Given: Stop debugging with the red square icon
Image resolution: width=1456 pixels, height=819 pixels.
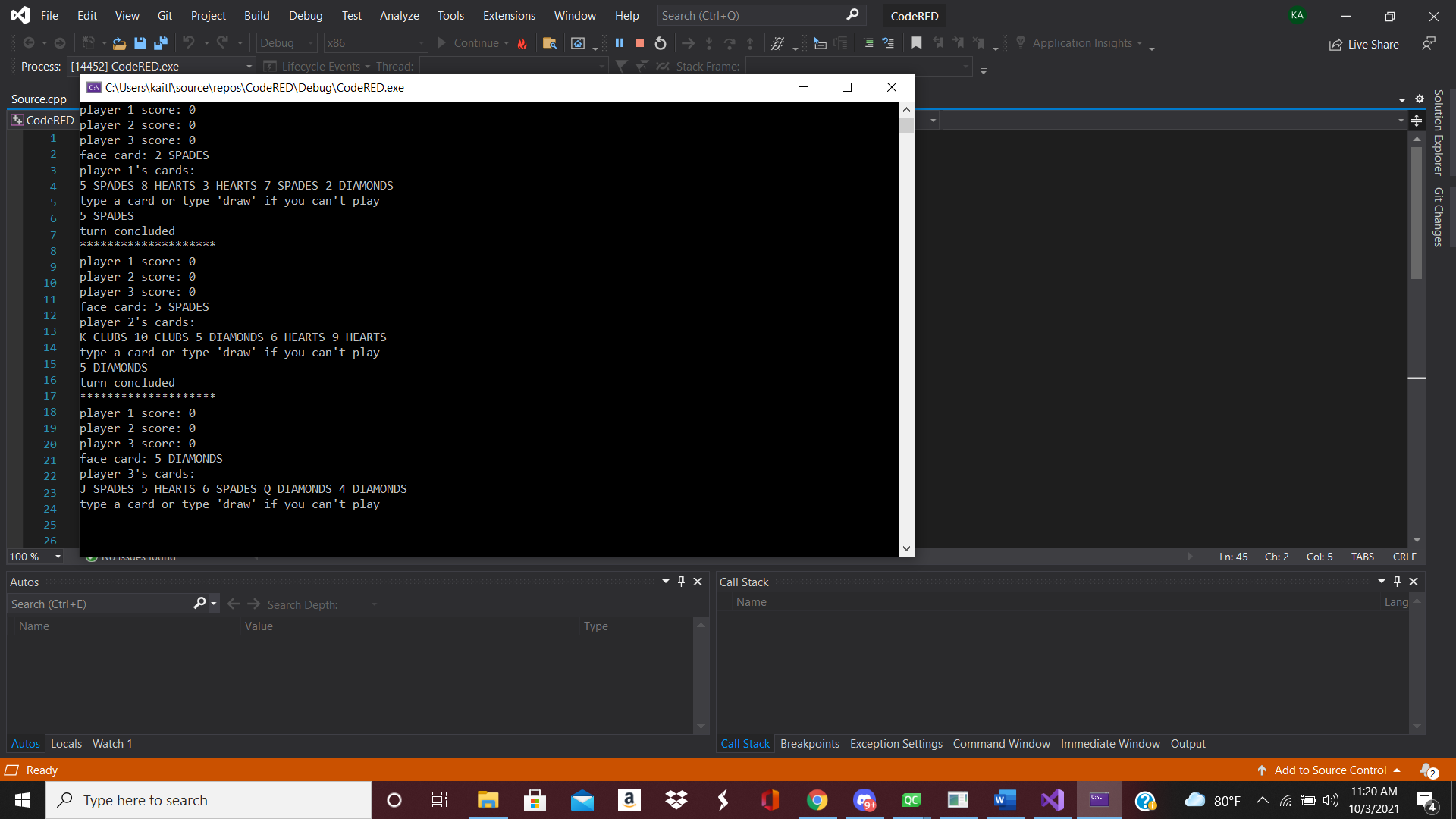Looking at the screenshot, I should [x=640, y=43].
